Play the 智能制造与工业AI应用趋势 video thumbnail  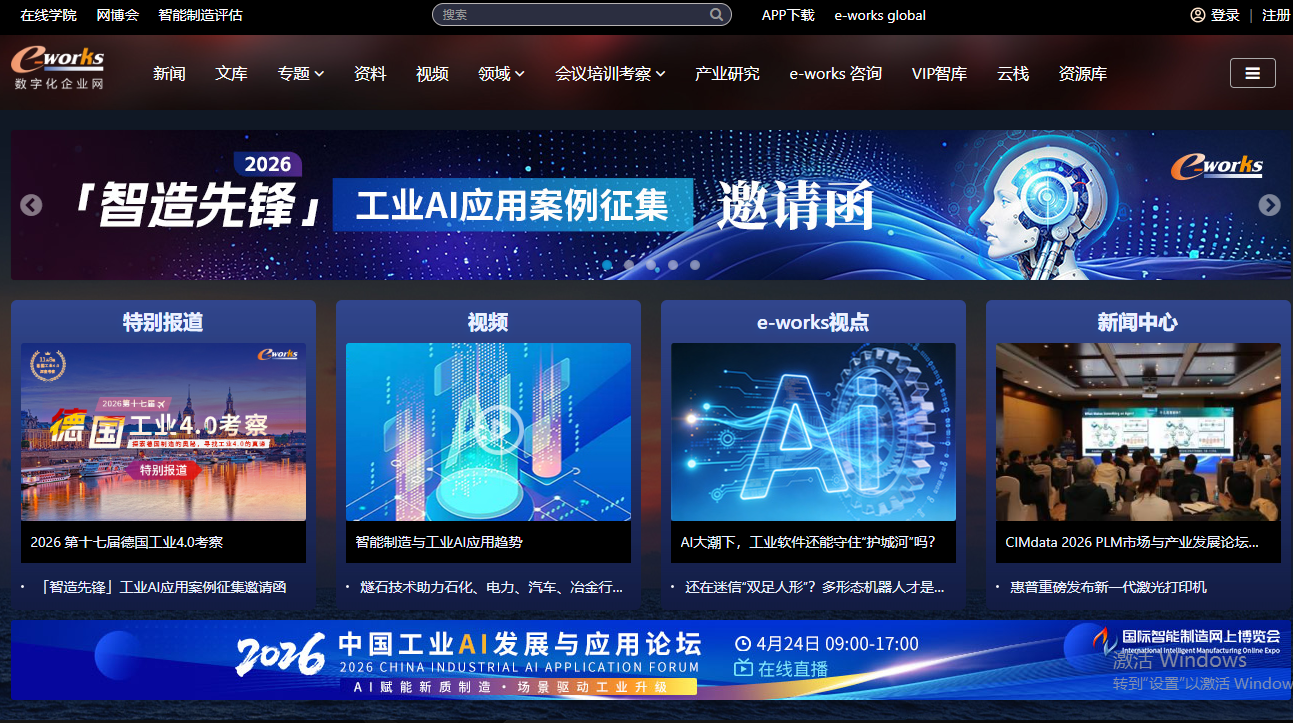pos(488,431)
